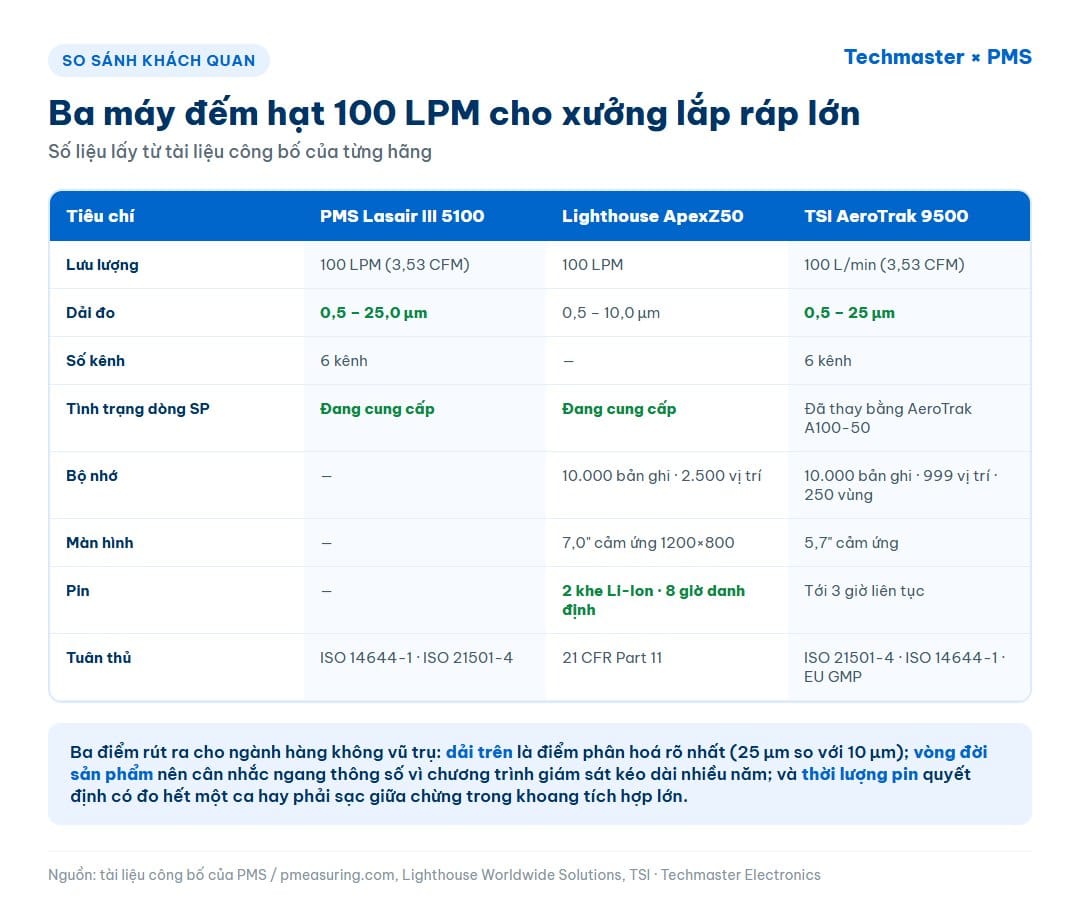The height and width of the screenshot is (911, 1080).
Task: Select the PMS Lasair III 5100 column header
Action: click(402, 216)
